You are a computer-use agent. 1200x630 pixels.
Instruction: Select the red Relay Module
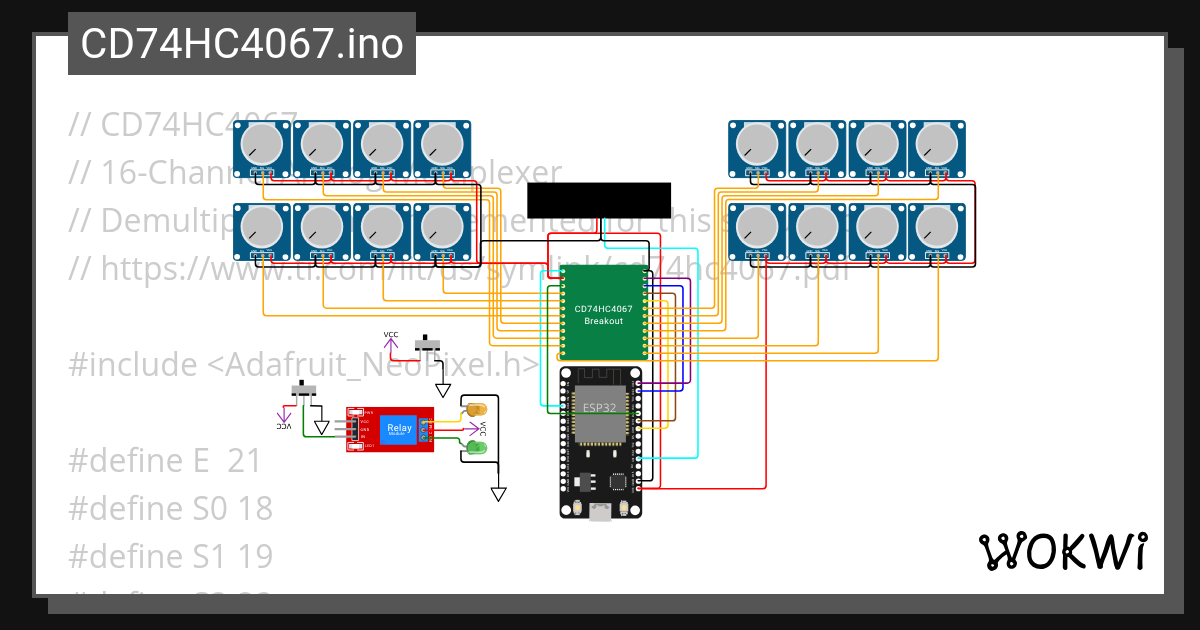[390, 430]
